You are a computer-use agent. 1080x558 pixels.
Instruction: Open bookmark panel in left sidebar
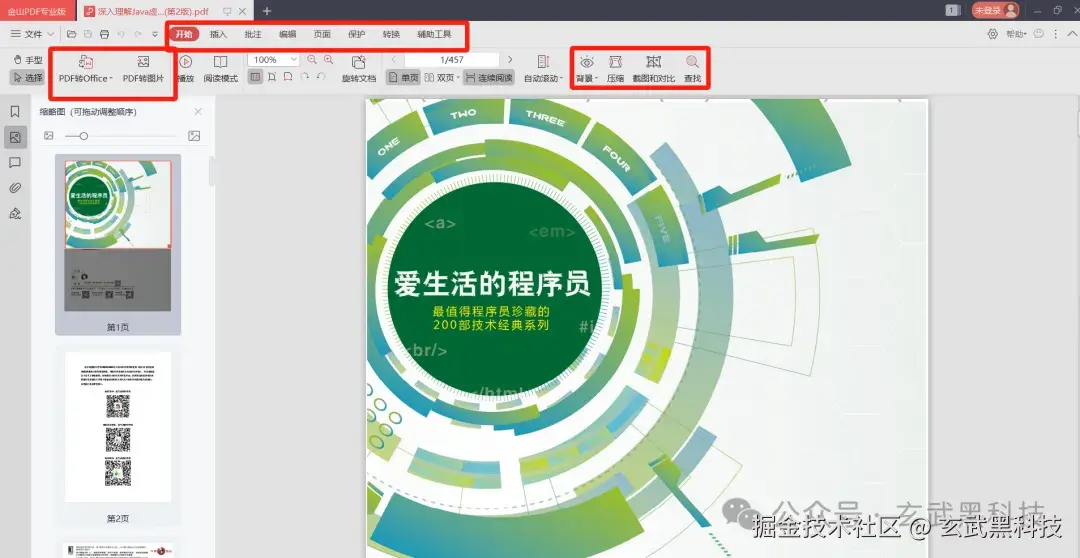pyautogui.click(x=15, y=112)
